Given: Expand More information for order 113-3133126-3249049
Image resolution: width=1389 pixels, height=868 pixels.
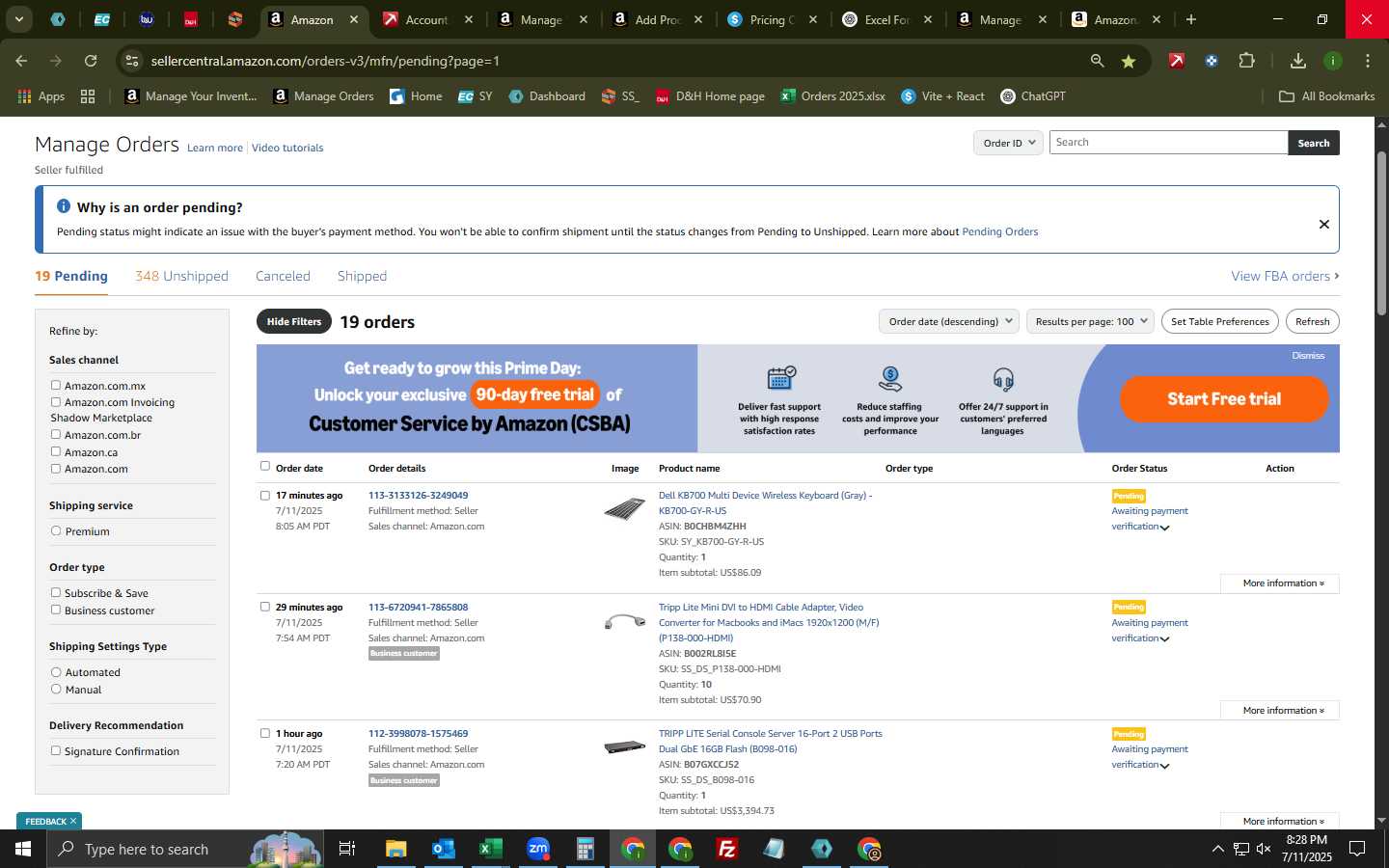Looking at the screenshot, I should pos(1279,583).
